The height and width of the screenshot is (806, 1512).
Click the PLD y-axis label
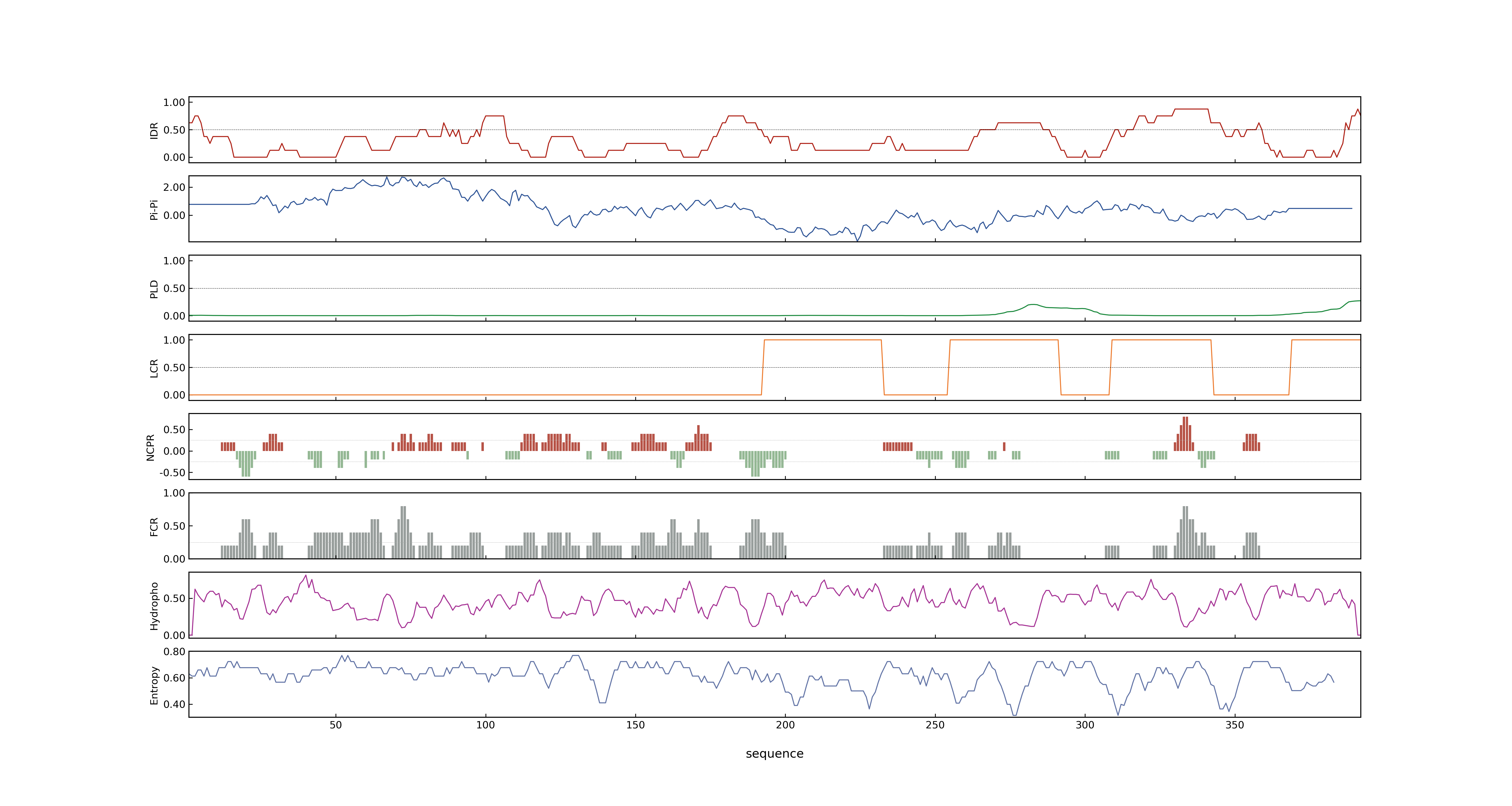[154, 288]
